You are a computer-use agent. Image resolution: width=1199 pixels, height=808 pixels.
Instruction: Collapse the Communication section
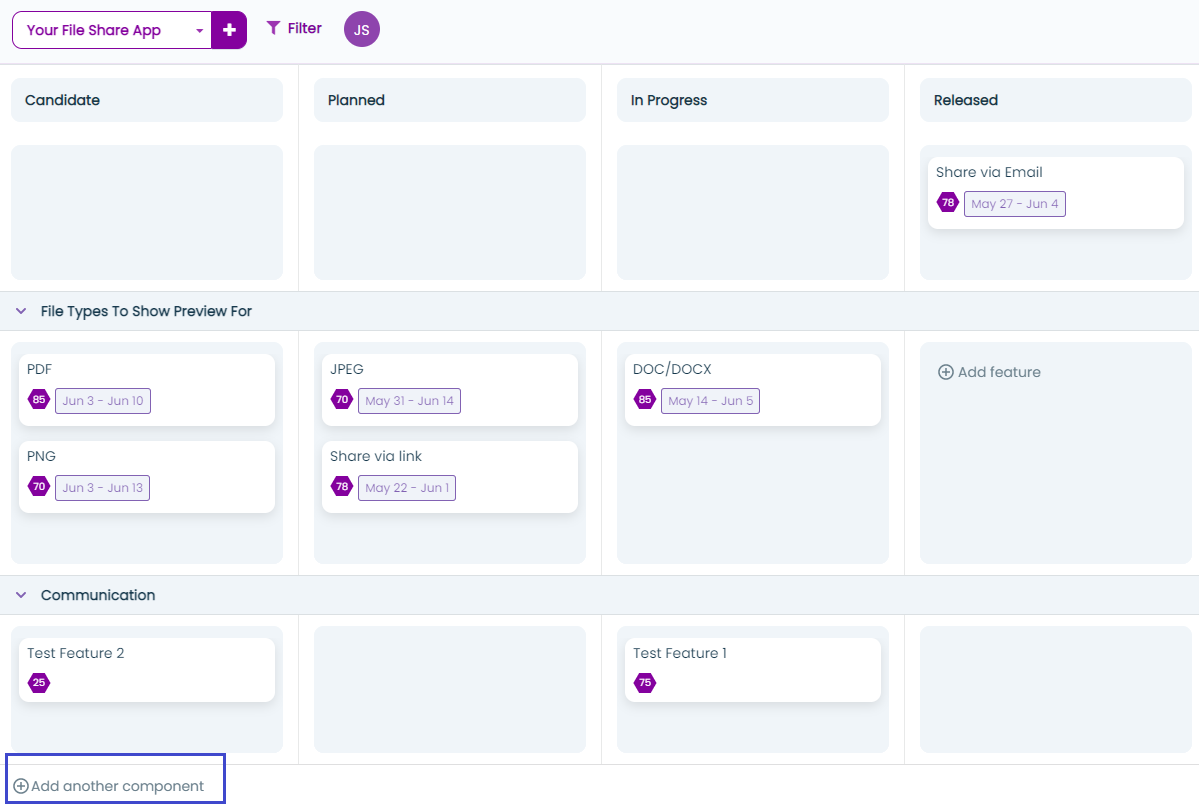(21, 595)
